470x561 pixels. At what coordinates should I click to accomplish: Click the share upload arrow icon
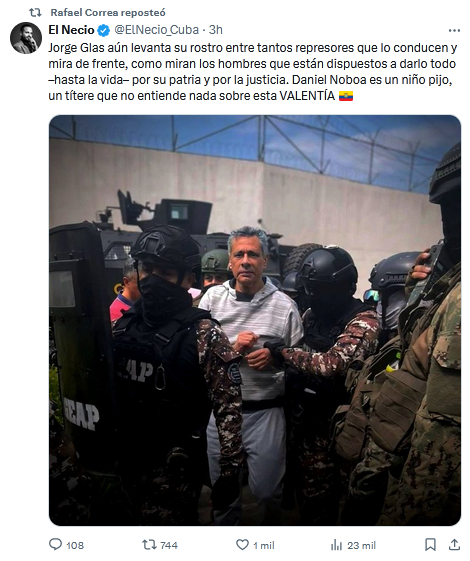[x=454, y=545]
